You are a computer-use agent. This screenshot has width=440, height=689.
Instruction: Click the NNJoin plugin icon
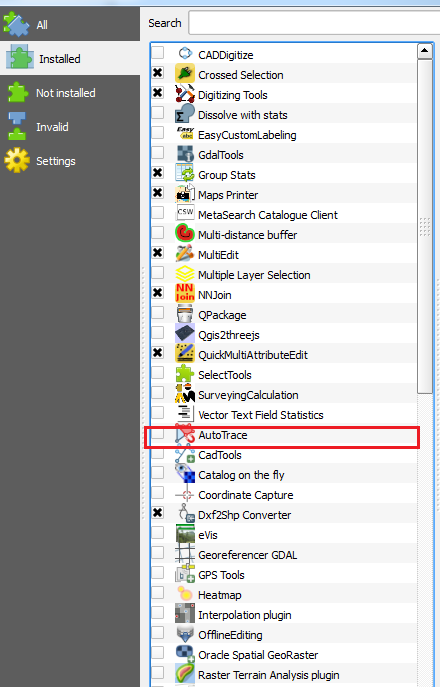pos(185,293)
